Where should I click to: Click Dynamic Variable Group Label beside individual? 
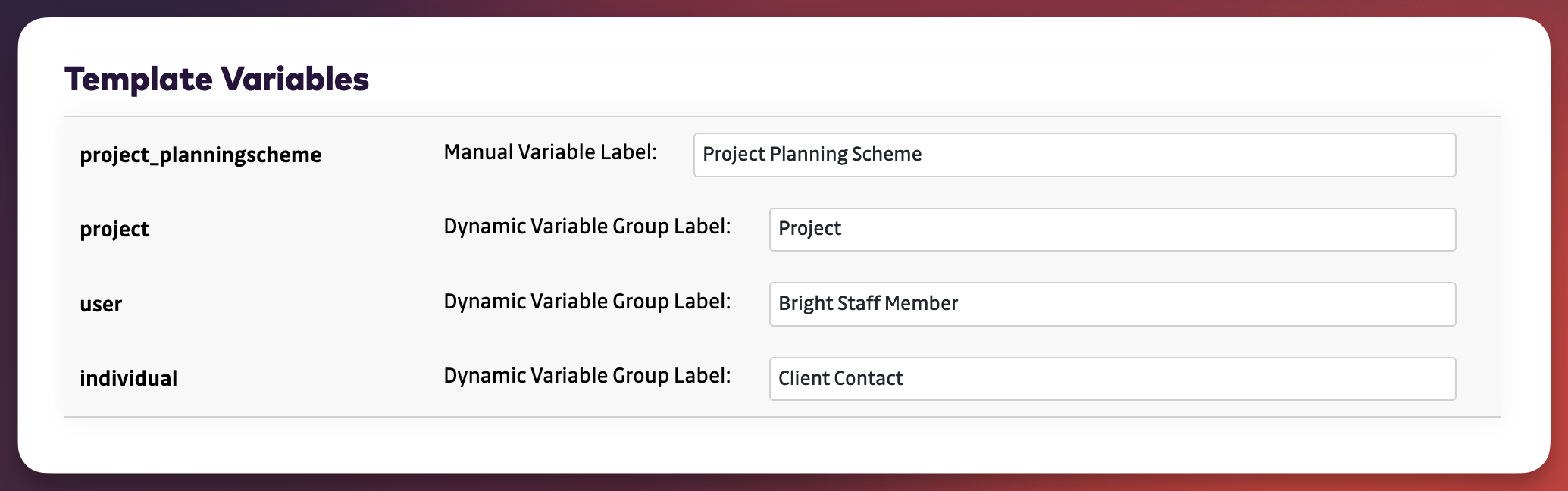point(587,376)
